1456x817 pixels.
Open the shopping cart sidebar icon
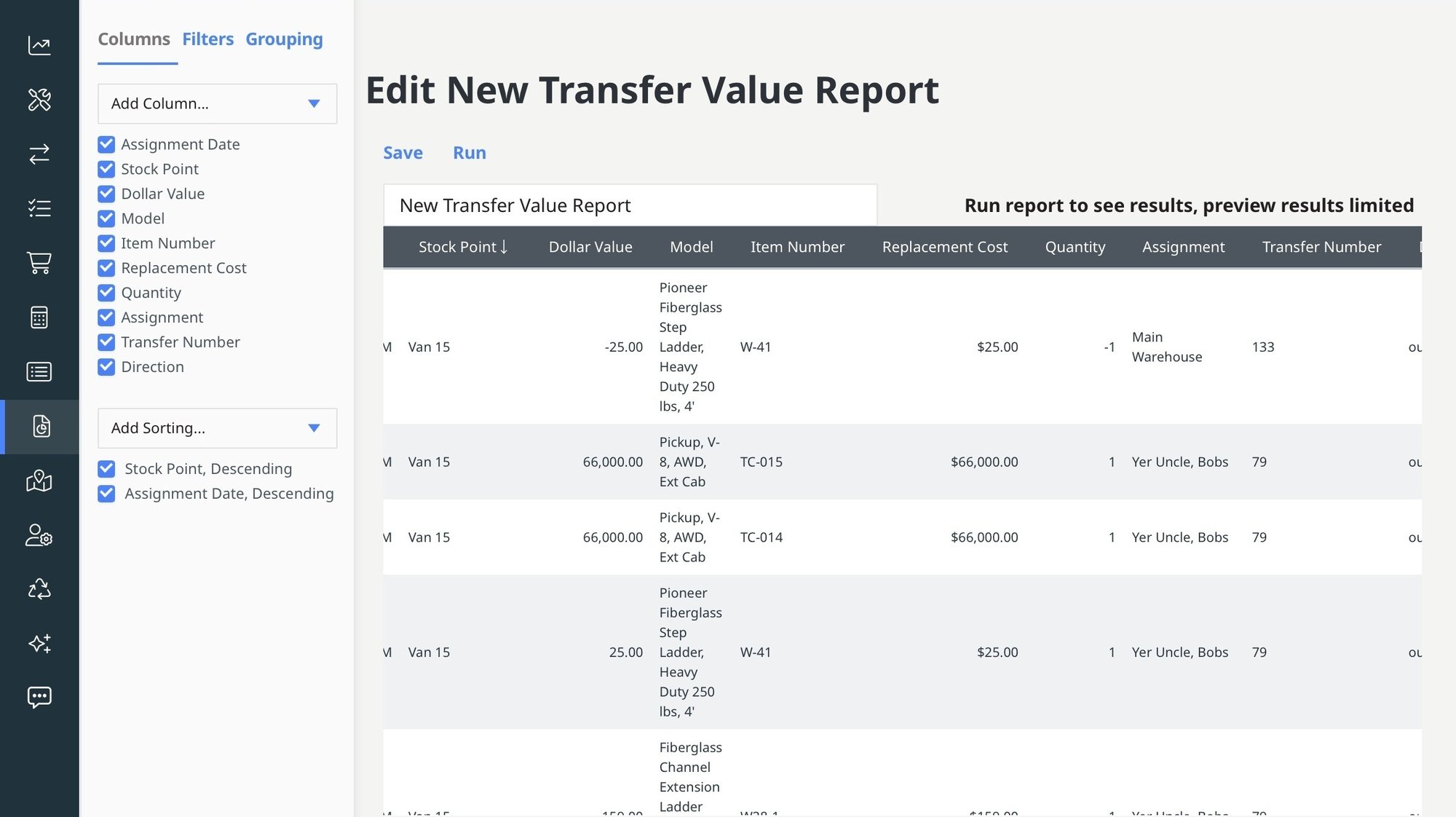[39, 263]
